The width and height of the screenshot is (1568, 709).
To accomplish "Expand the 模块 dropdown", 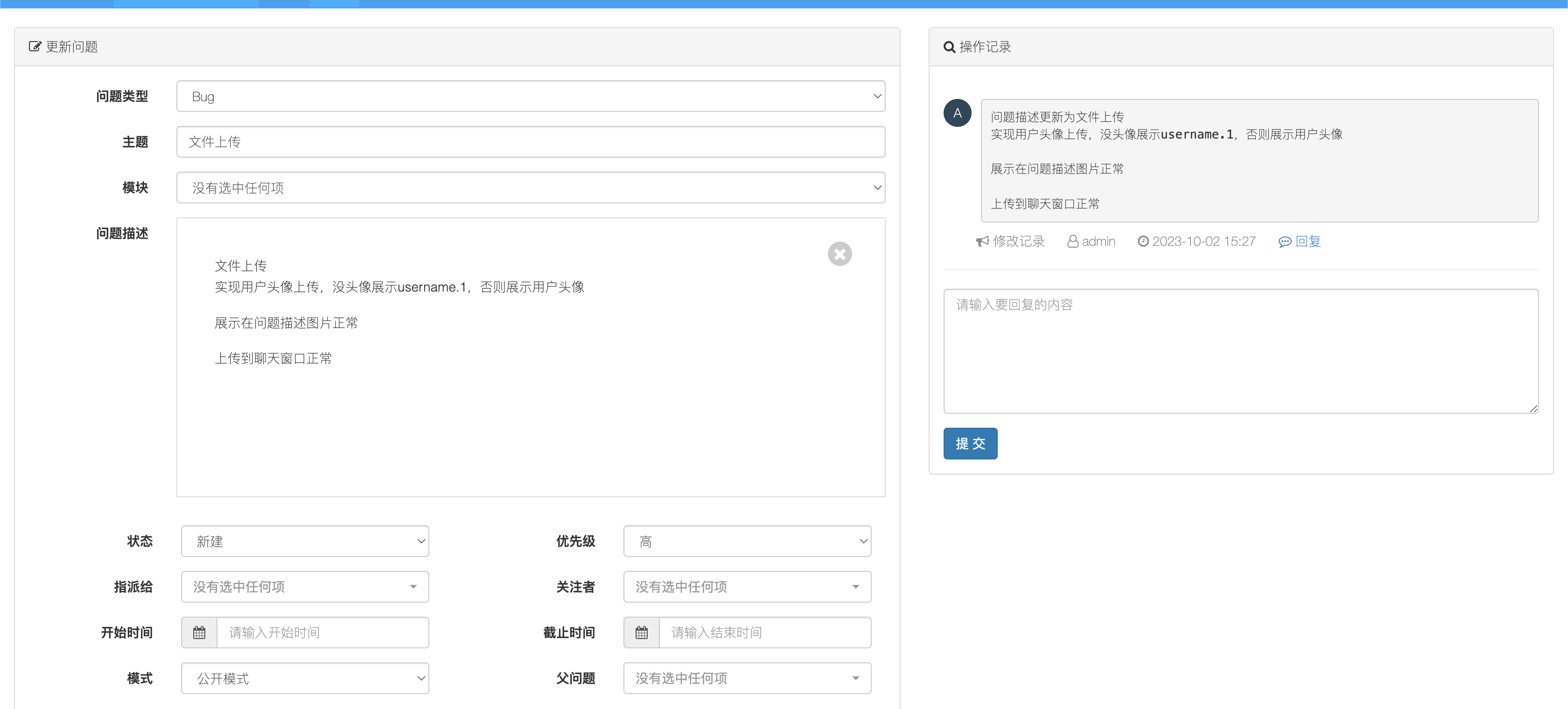I will (530, 188).
